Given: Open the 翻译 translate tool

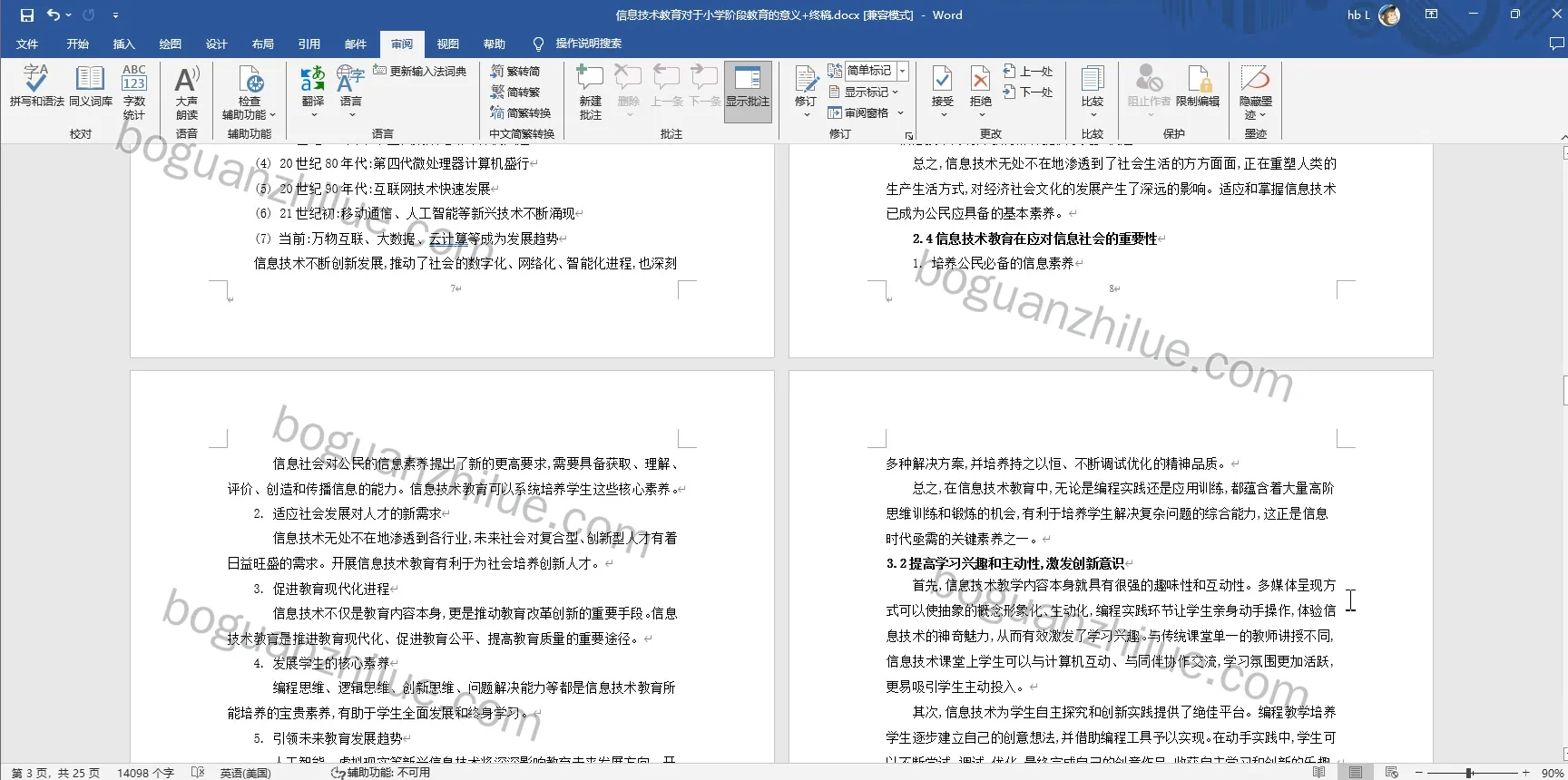Looking at the screenshot, I should coord(313,92).
